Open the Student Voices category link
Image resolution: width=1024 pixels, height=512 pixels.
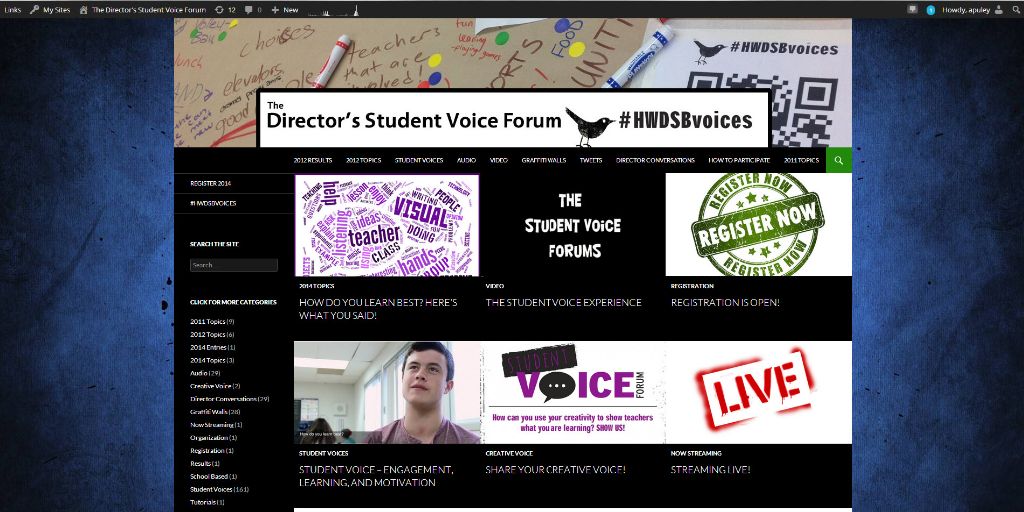[211, 489]
